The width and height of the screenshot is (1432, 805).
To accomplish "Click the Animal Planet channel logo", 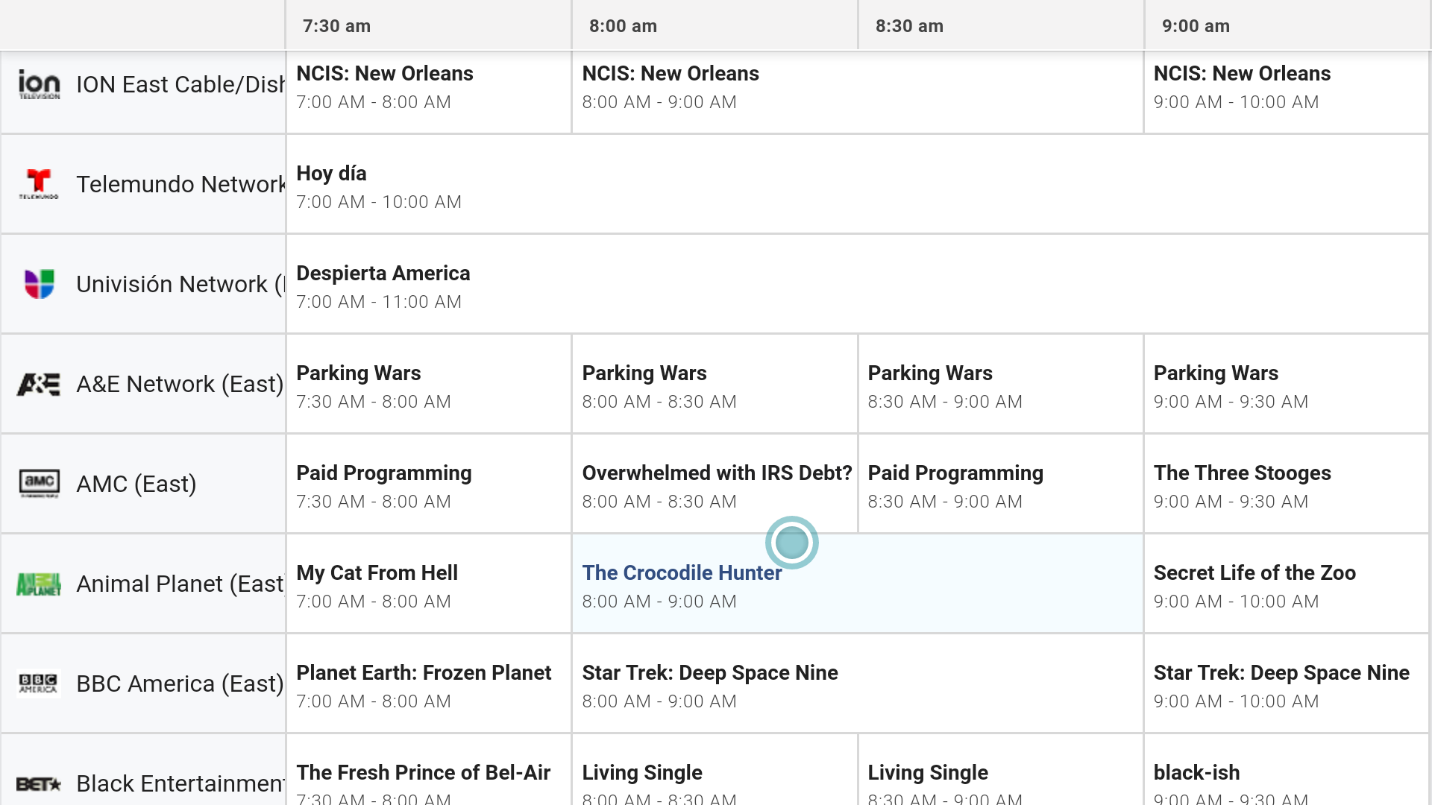I will click(39, 584).
